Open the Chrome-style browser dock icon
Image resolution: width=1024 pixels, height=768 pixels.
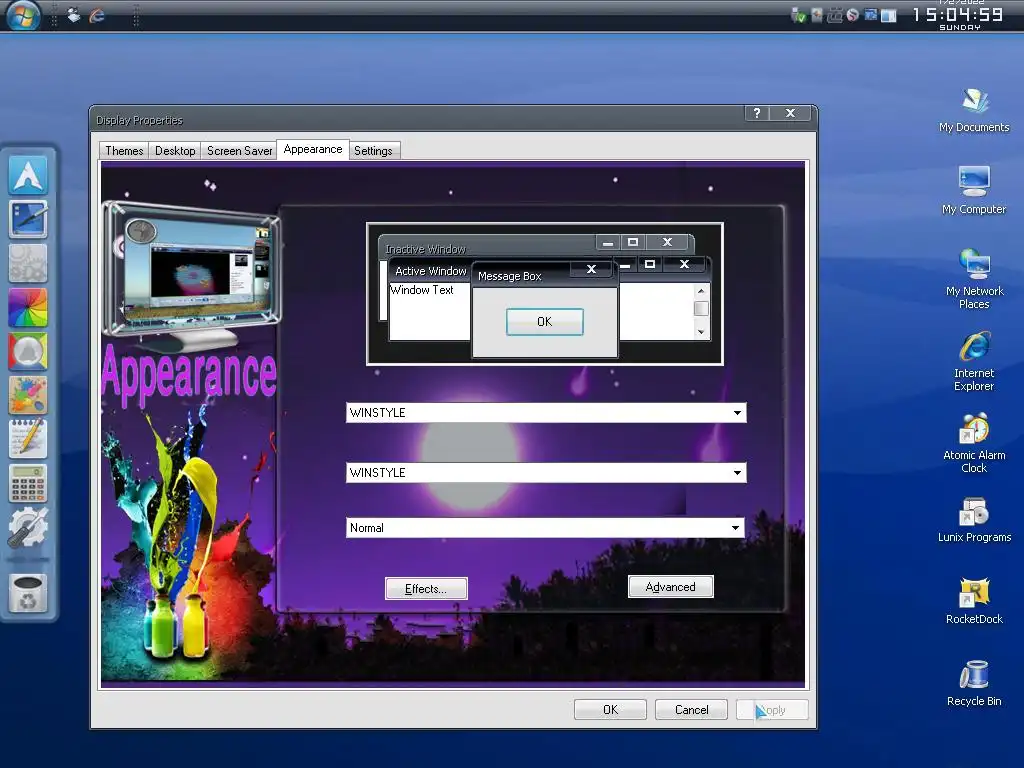27,351
